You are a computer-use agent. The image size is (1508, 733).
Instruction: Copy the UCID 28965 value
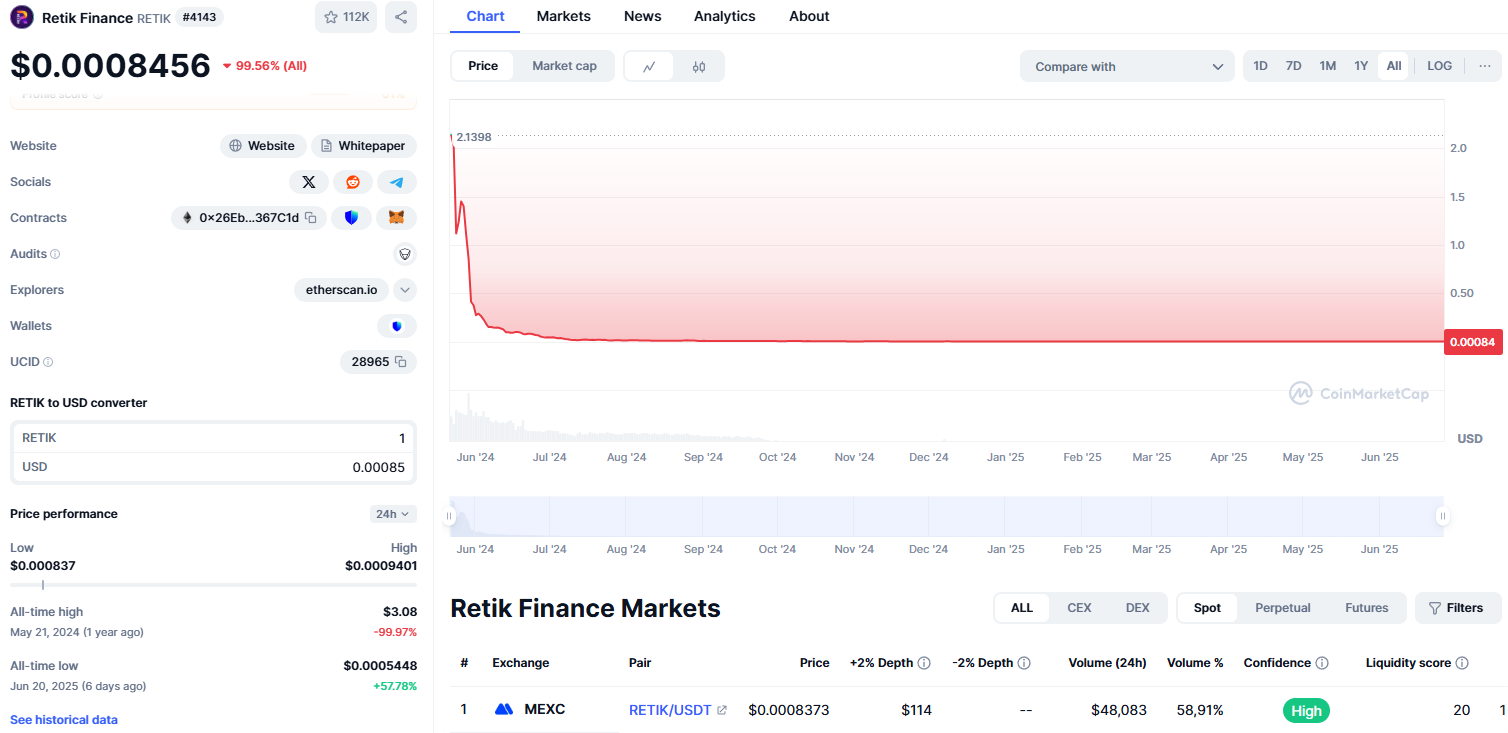pos(400,362)
